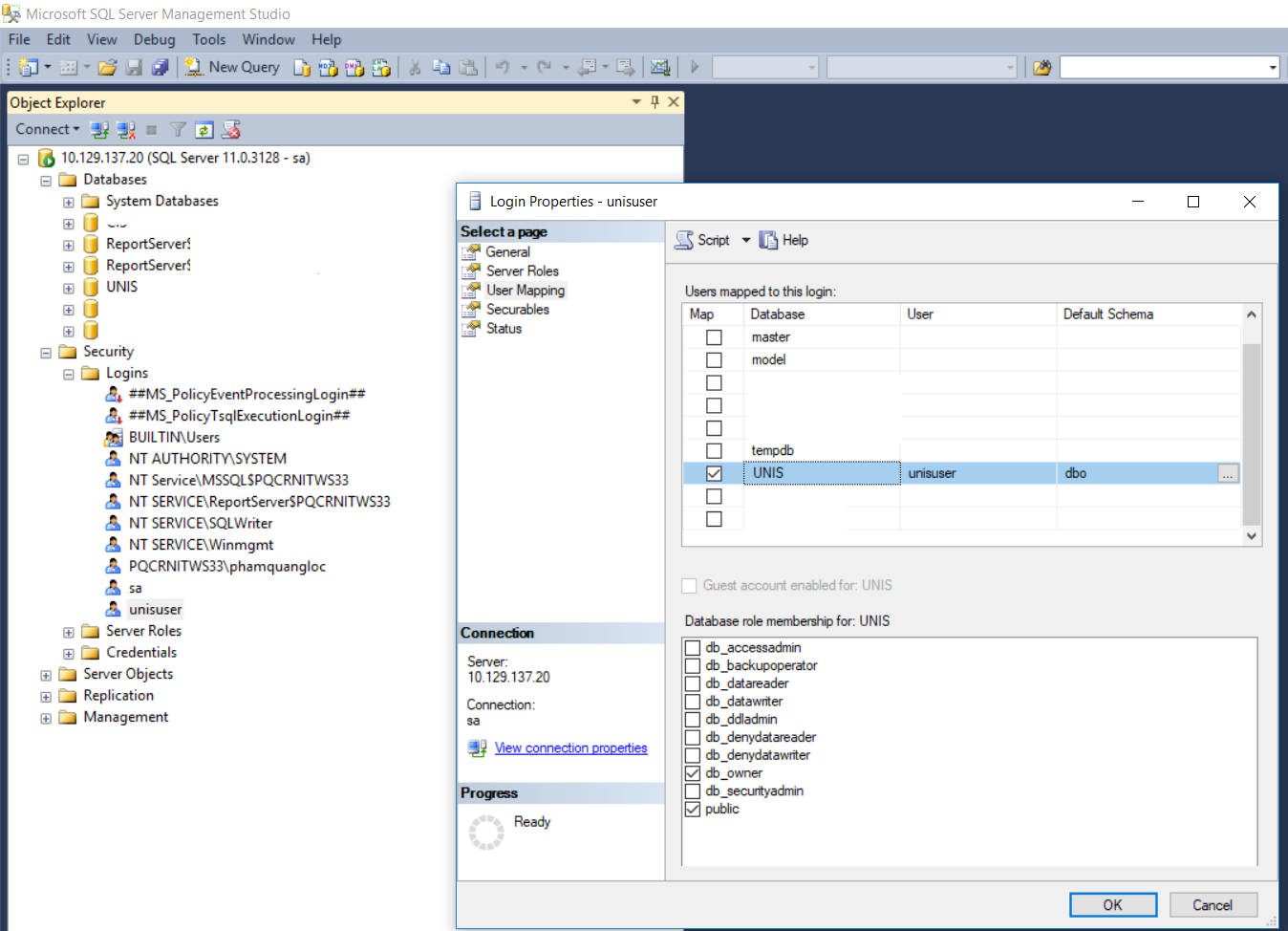
Task: Enable db_datareader role membership for UNIS
Action: 692,682
